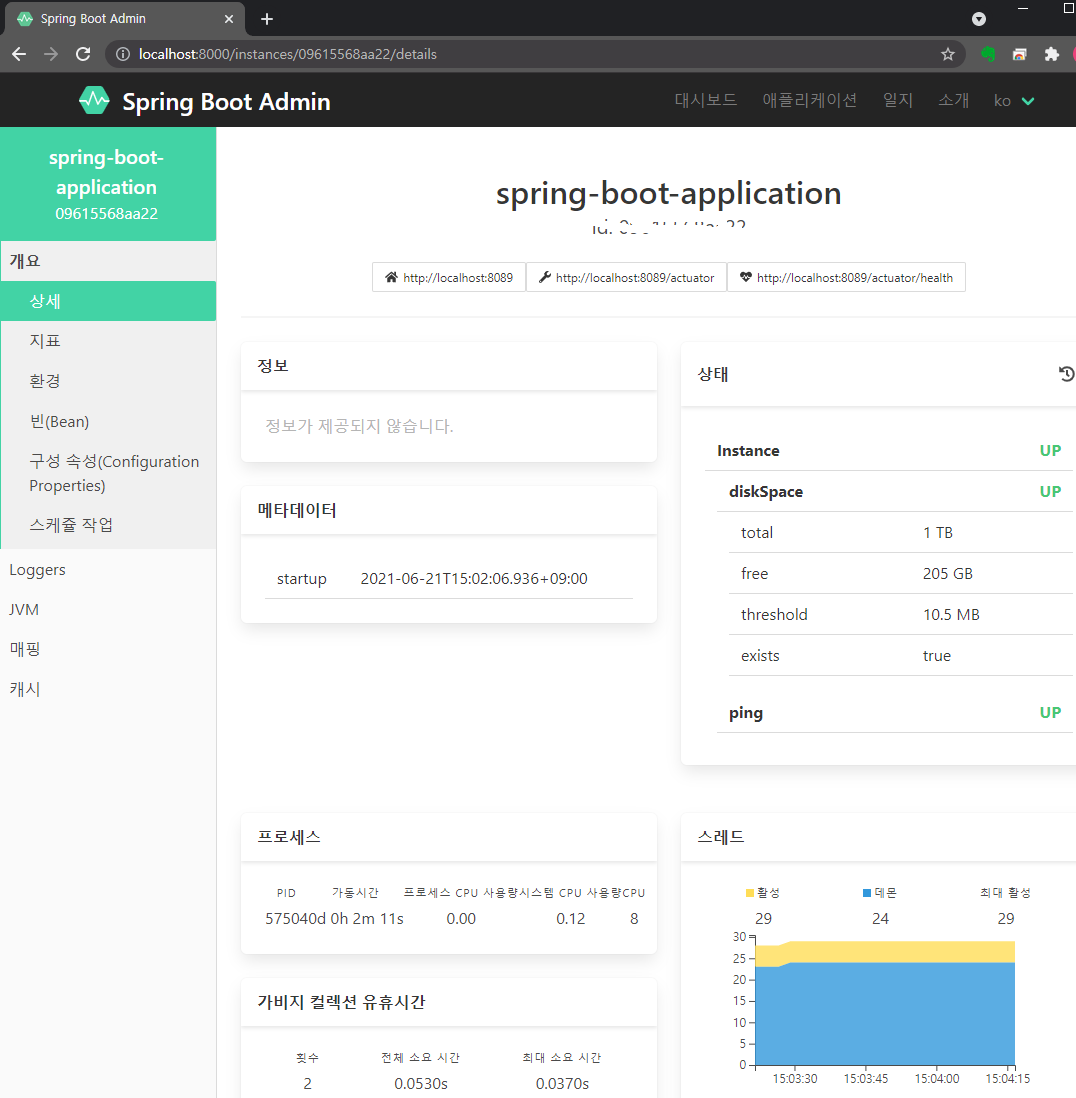The width and height of the screenshot is (1076, 1098).
Task: Select 지표 in the sidebar
Action: 109,341
